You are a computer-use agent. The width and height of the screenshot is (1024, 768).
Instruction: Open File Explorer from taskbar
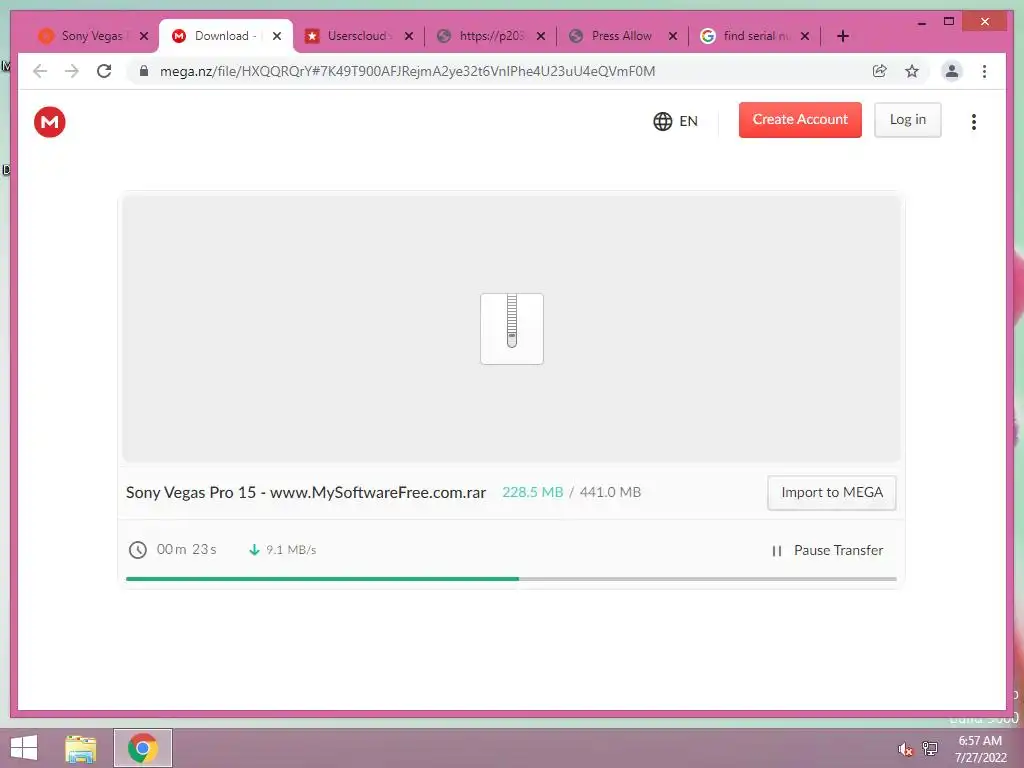[x=80, y=748]
